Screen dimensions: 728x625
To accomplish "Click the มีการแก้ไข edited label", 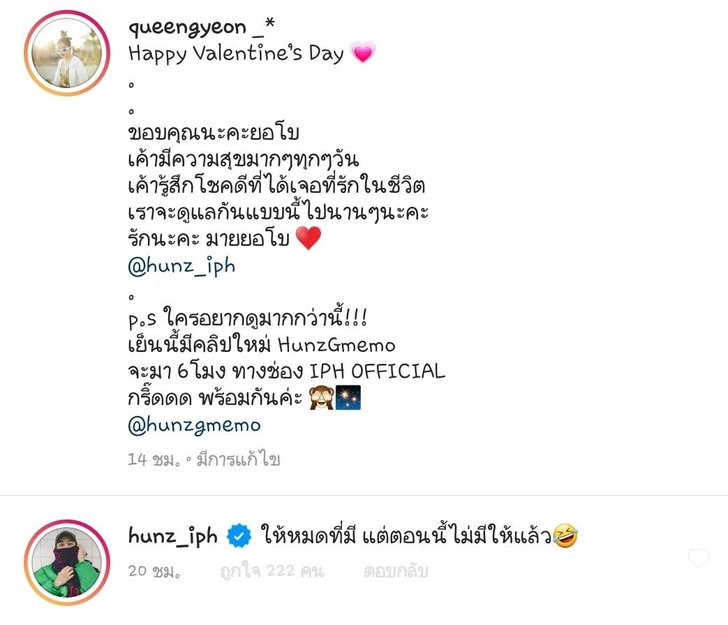I will click(x=239, y=460).
